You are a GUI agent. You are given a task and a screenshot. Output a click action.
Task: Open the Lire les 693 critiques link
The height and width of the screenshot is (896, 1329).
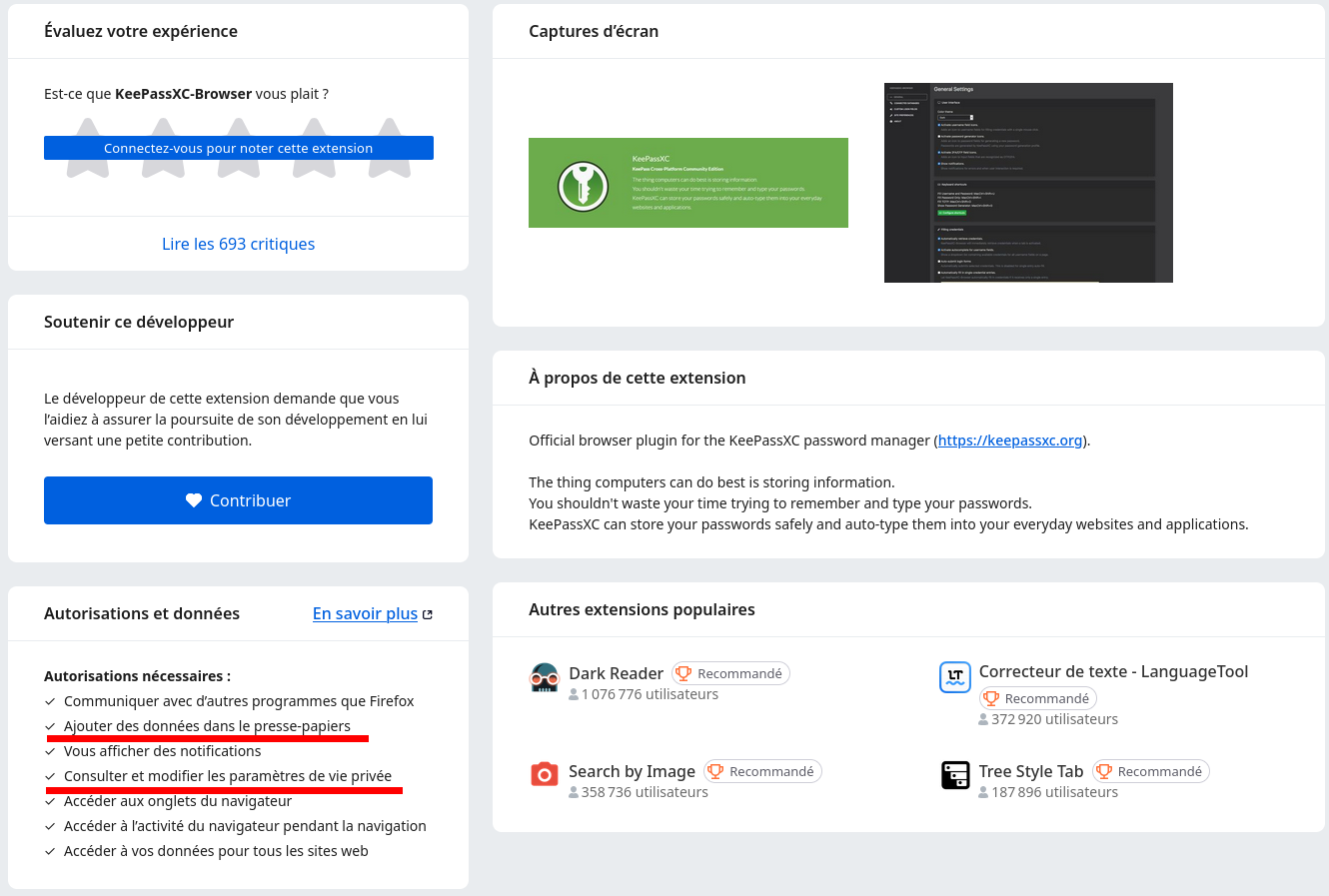(x=238, y=244)
